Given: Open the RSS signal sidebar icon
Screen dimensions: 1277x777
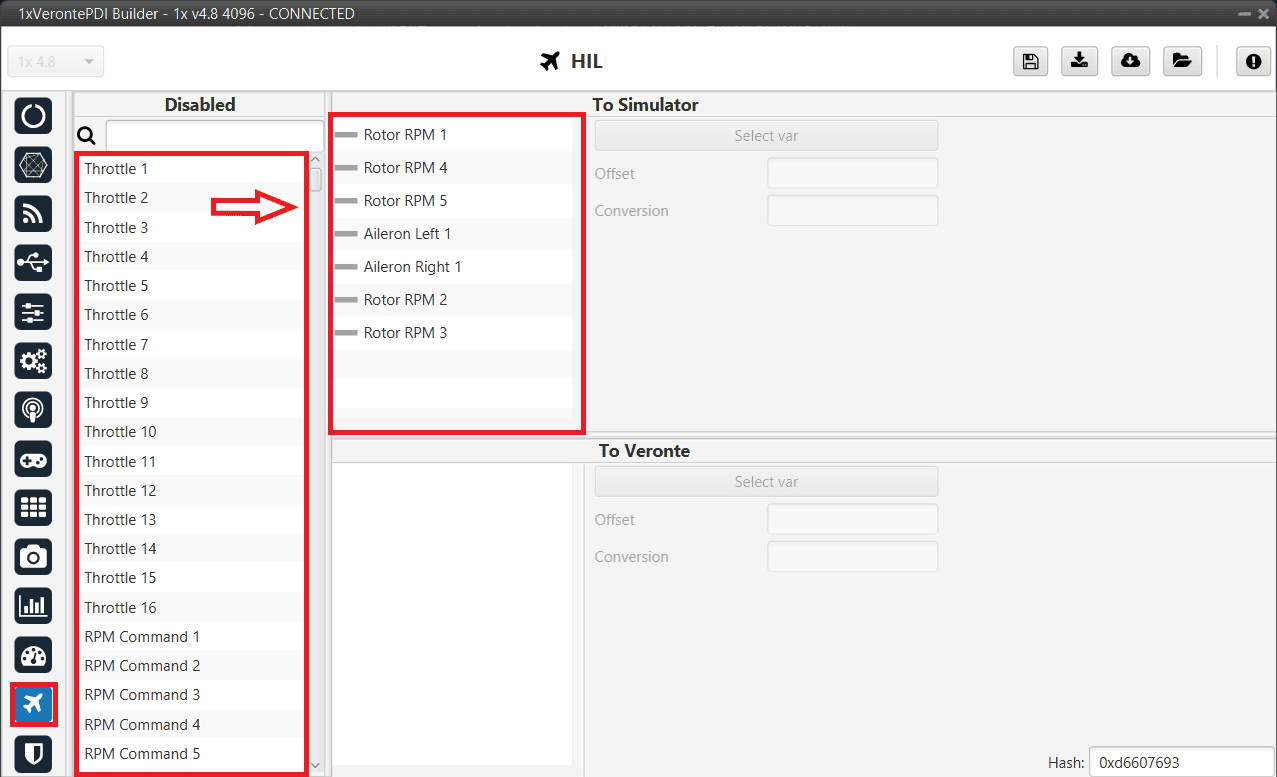Looking at the screenshot, I should pyautogui.click(x=34, y=213).
